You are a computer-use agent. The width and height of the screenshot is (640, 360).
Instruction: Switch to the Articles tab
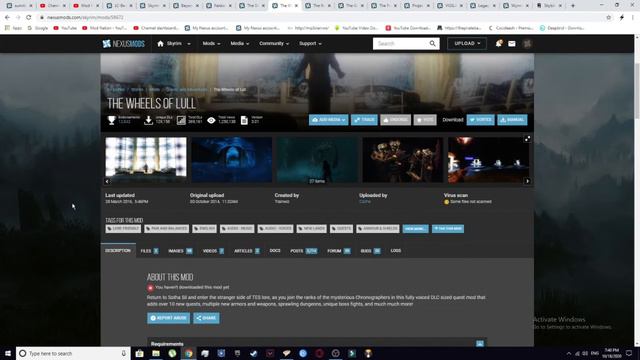[x=247, y=251]
